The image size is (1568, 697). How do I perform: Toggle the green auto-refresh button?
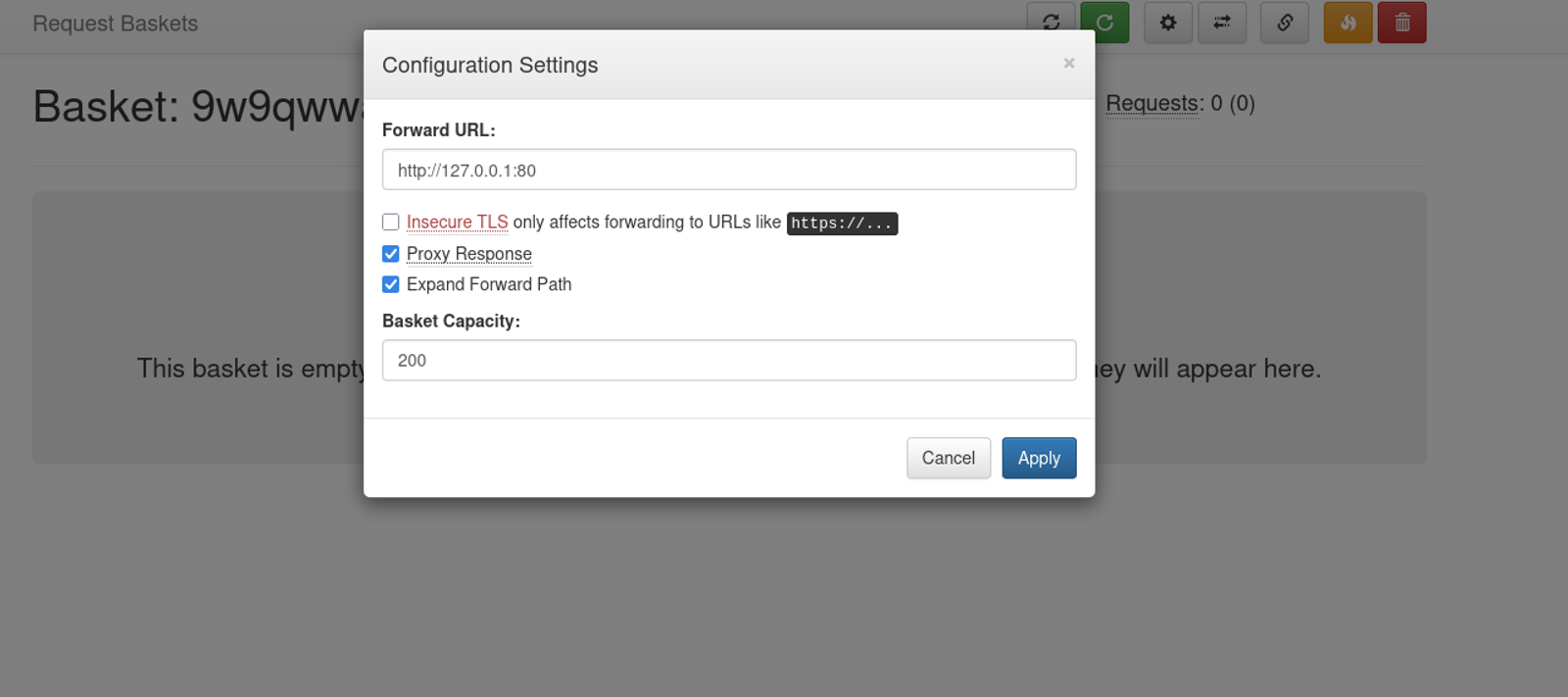tap(1104, 23)
